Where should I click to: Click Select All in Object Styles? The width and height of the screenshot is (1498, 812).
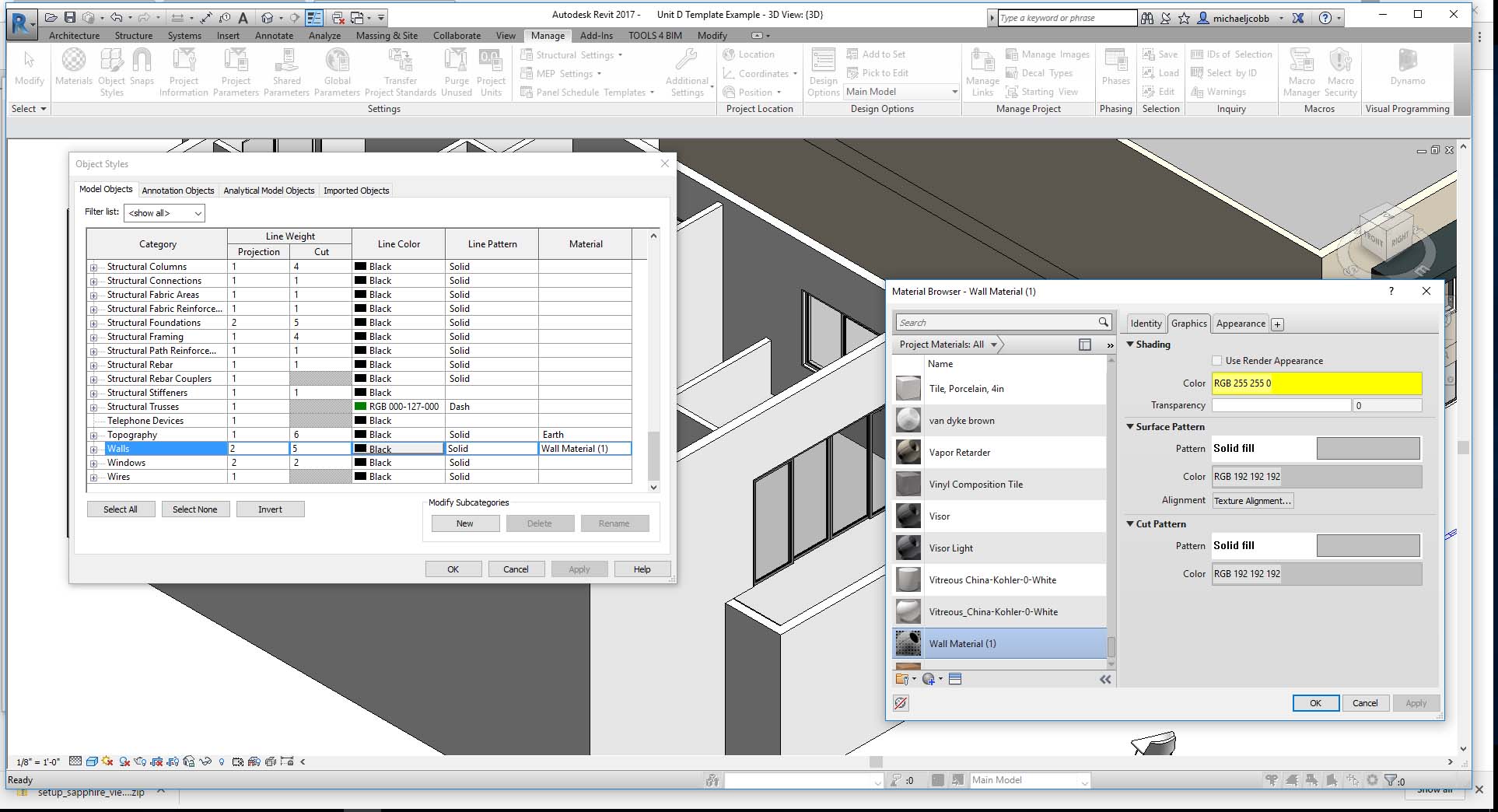(x=121, y=509)
